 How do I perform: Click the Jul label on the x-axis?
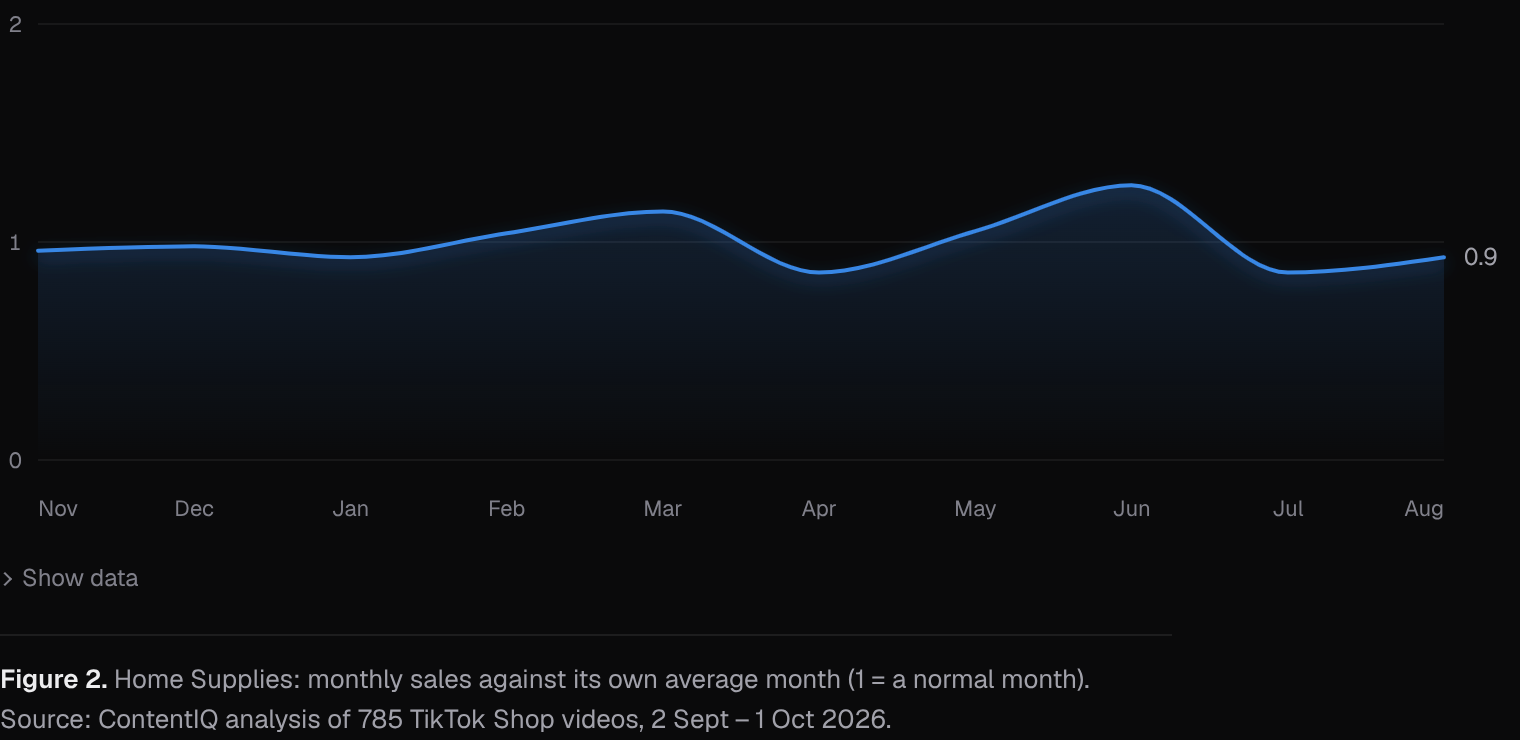1287,509
